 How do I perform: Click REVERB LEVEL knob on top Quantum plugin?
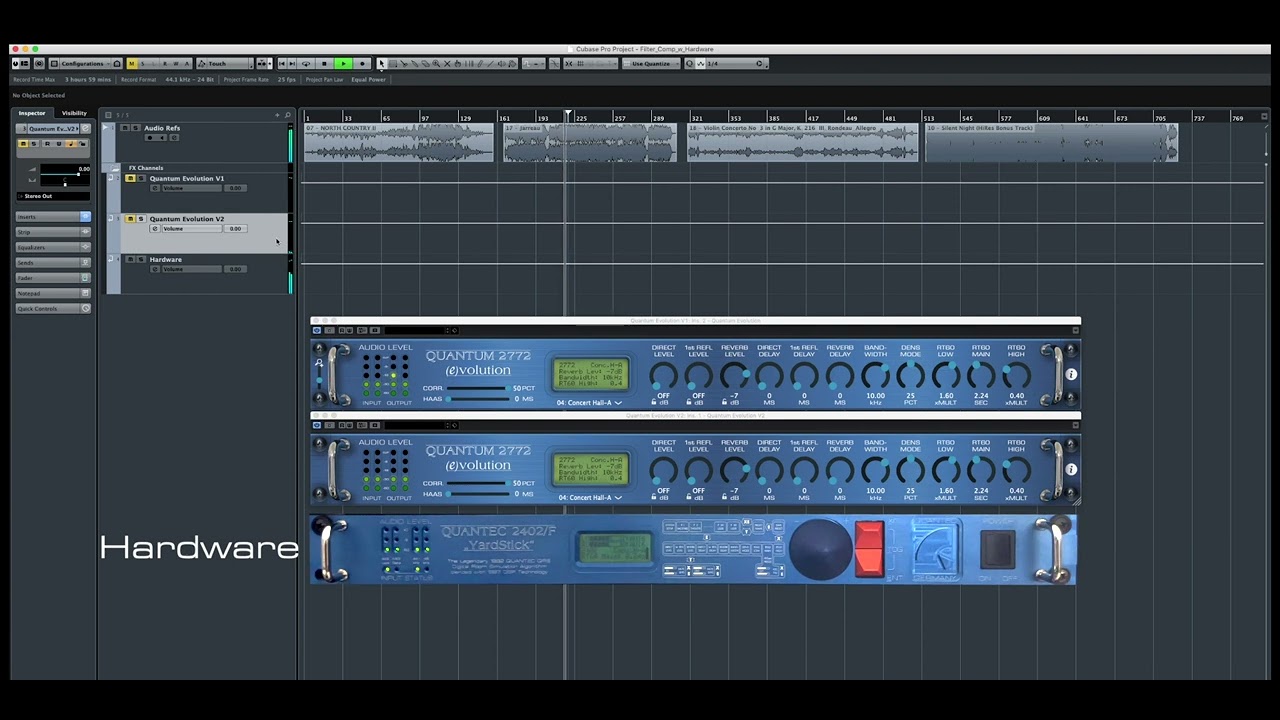click(734, 376)
